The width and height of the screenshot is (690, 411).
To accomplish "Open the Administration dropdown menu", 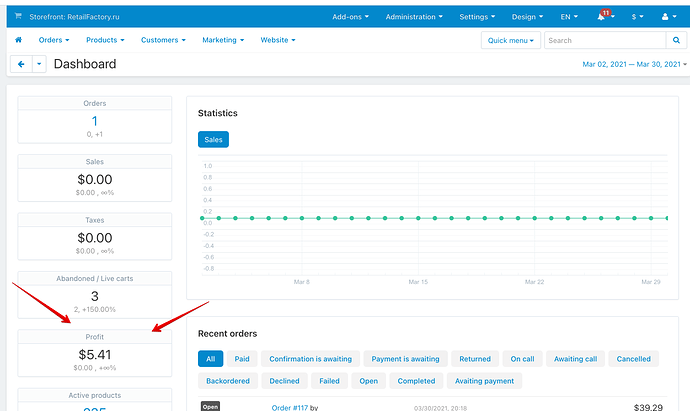I will tap(414, 17).
